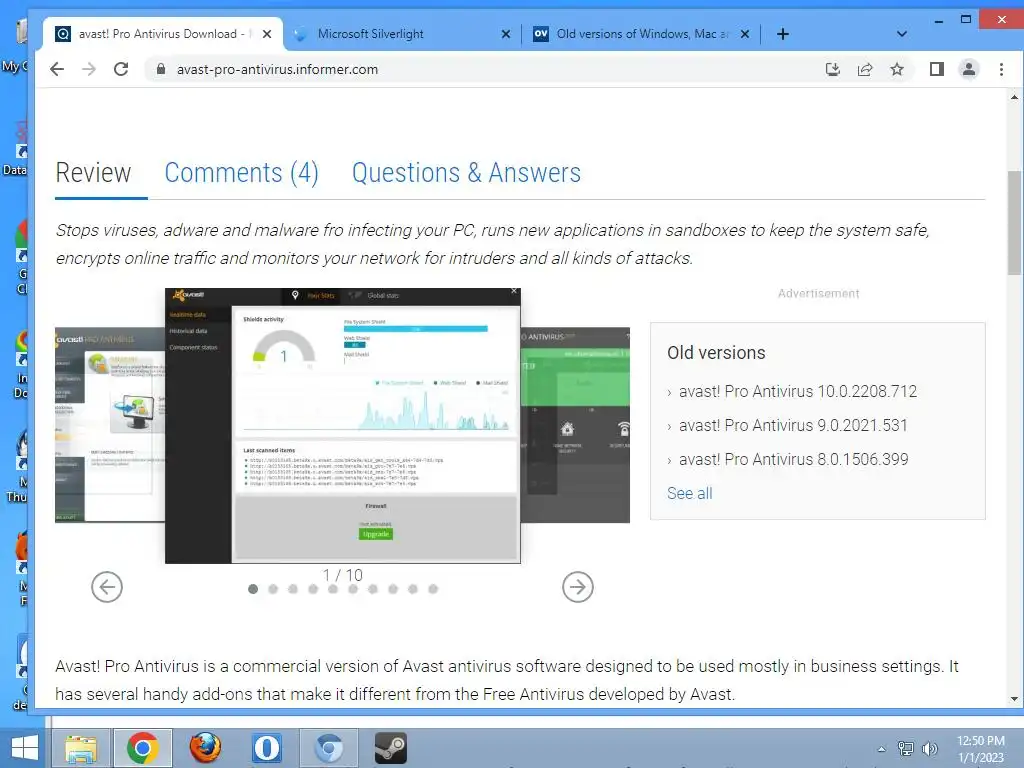
Task: Close the avast! Pro Antivirus Download tab
Action: click(x=266, y=34)
